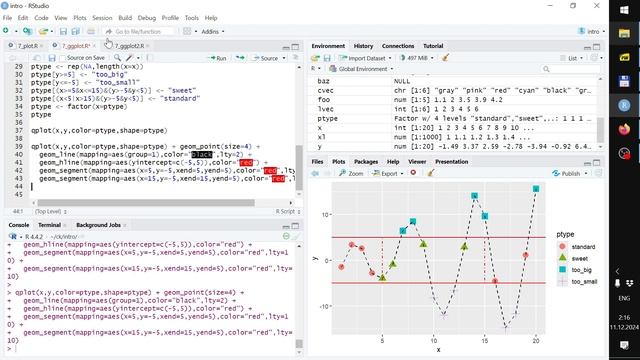Close the 7_ggplot.R tab
Screen dimensions: 640x360
[x=94, y=46]
